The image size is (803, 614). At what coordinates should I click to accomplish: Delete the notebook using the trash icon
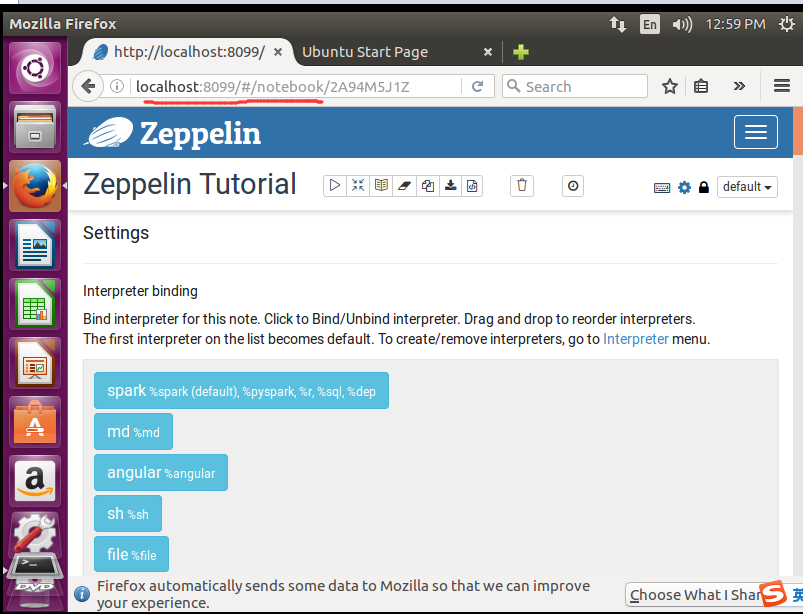pos(522,185)
